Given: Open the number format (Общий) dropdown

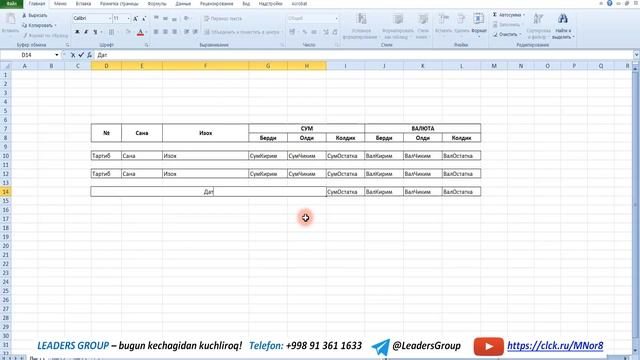Looking at the screenshot, I should (x=336, y=18).
